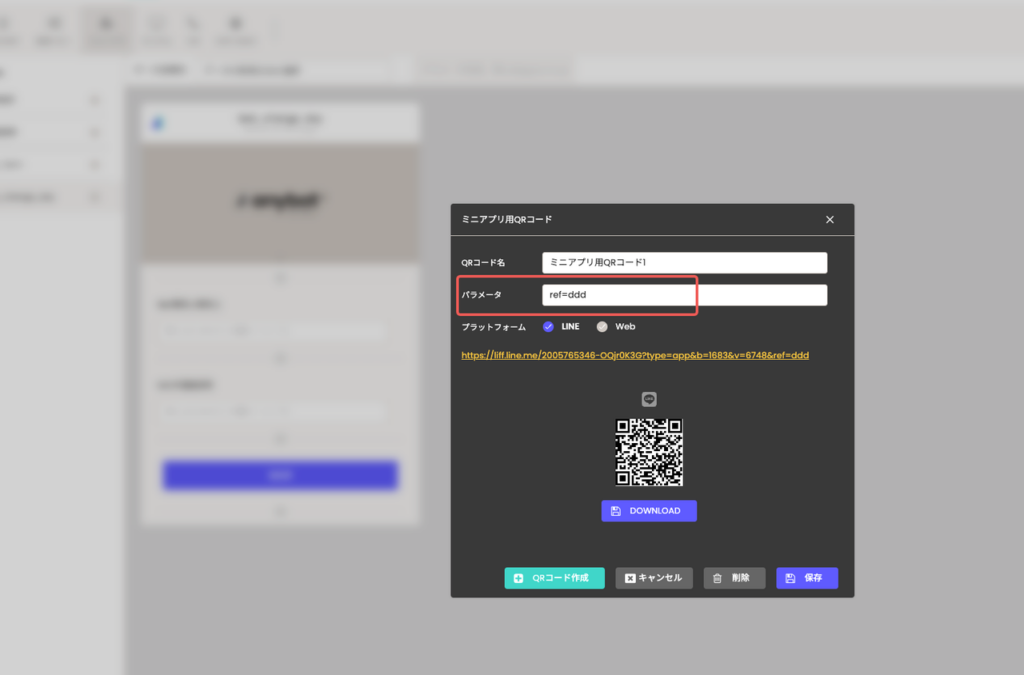Expand the topmost left sidebar section chevron
1024x675 pixels.
click(x=96, y=100)
